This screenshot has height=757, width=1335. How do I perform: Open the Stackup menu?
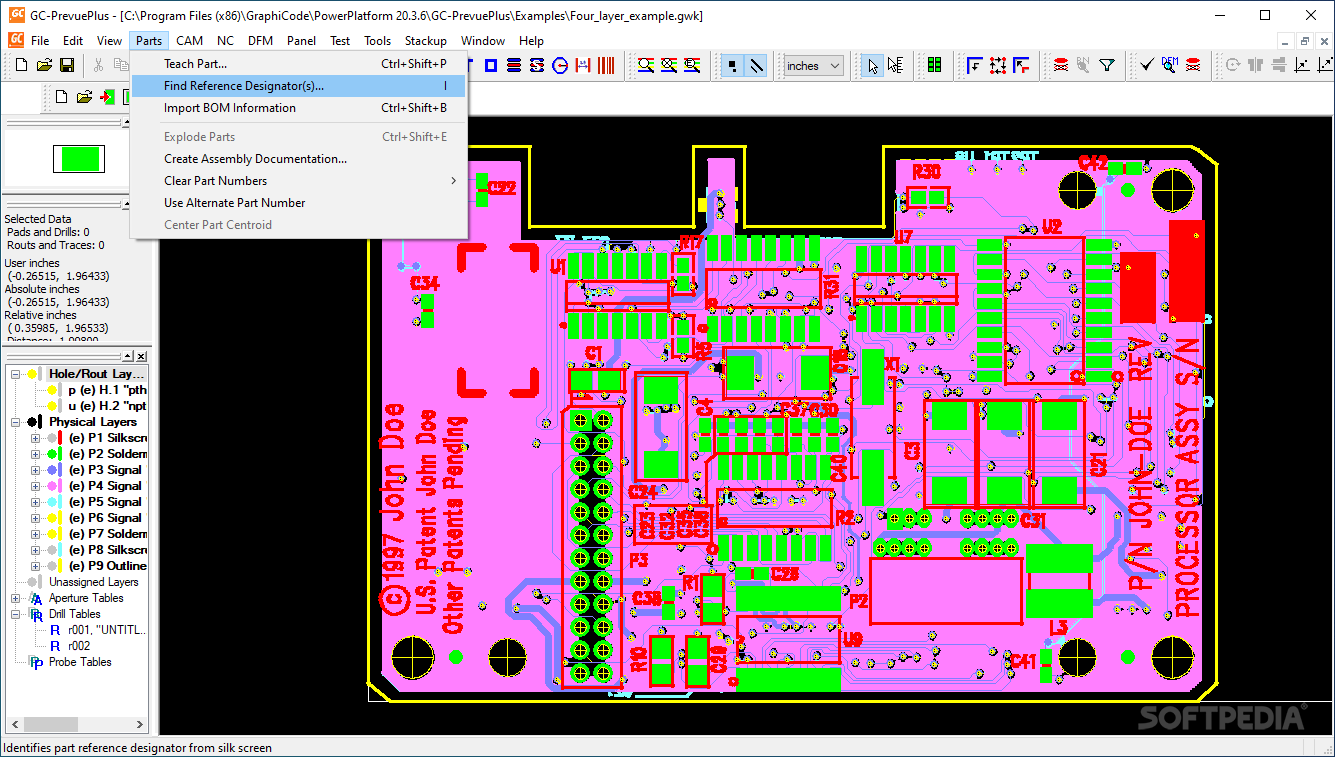pyautogui.click(x=425, y=41)
